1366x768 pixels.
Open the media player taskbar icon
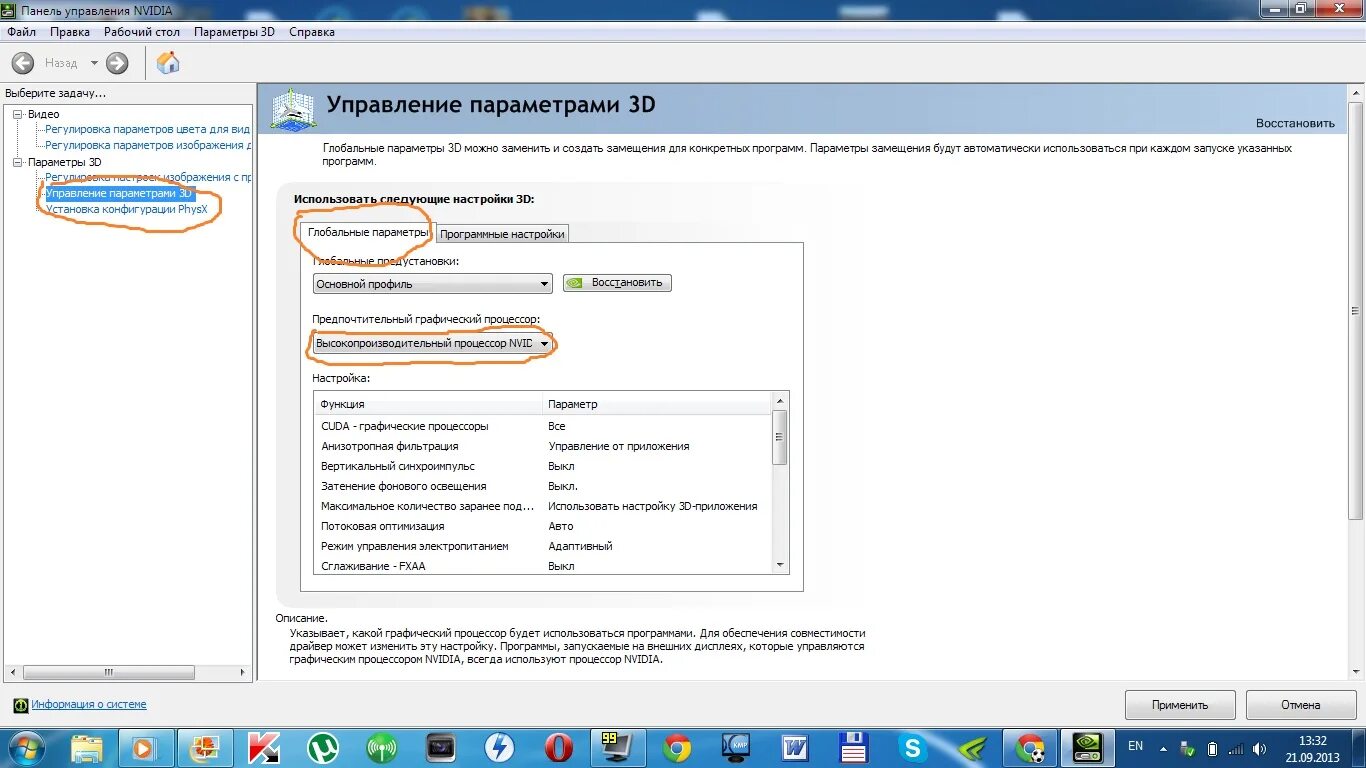pyautogui.click(x=145, y=748)
